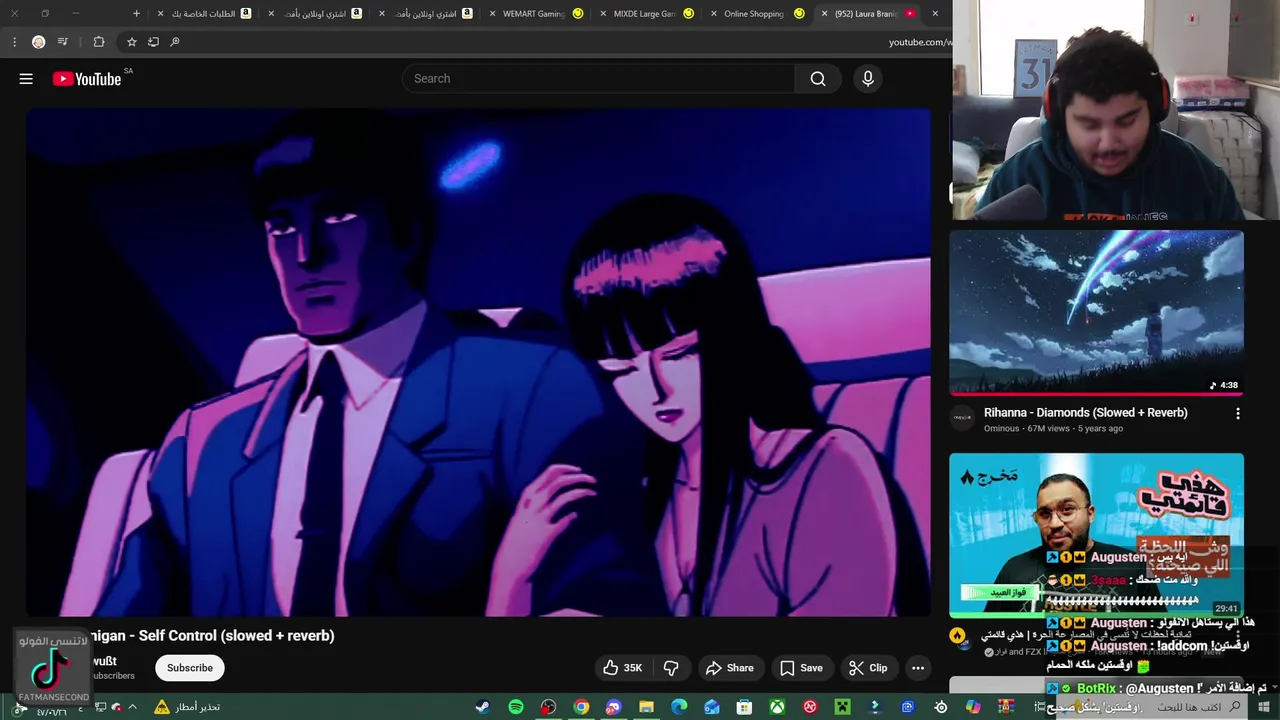The height and width of the screenshot is (720, 1280).
Task: Switch to the Online Shopping tab
Action: tap(755, 14)
